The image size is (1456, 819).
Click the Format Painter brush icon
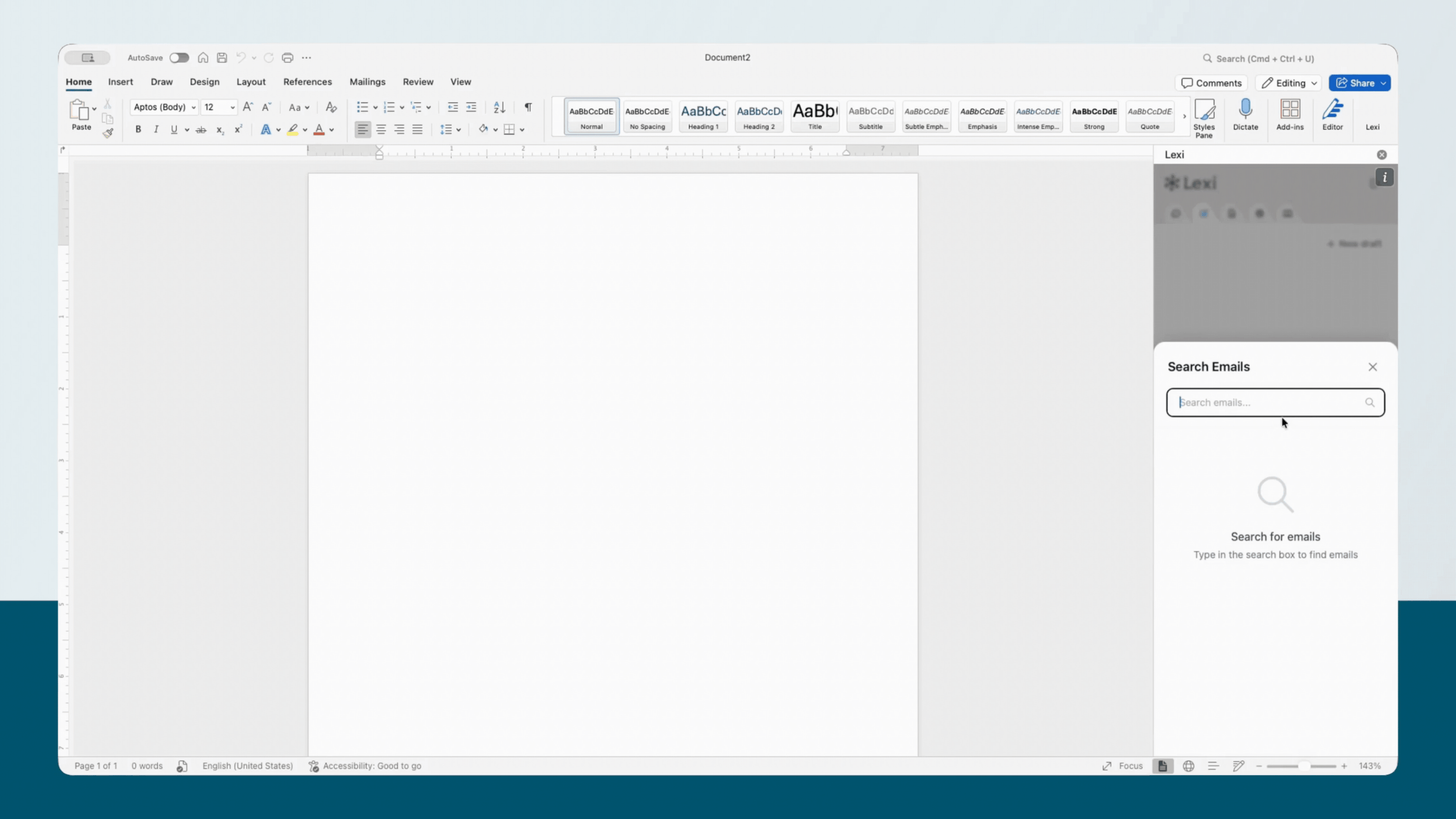(108, 134)
